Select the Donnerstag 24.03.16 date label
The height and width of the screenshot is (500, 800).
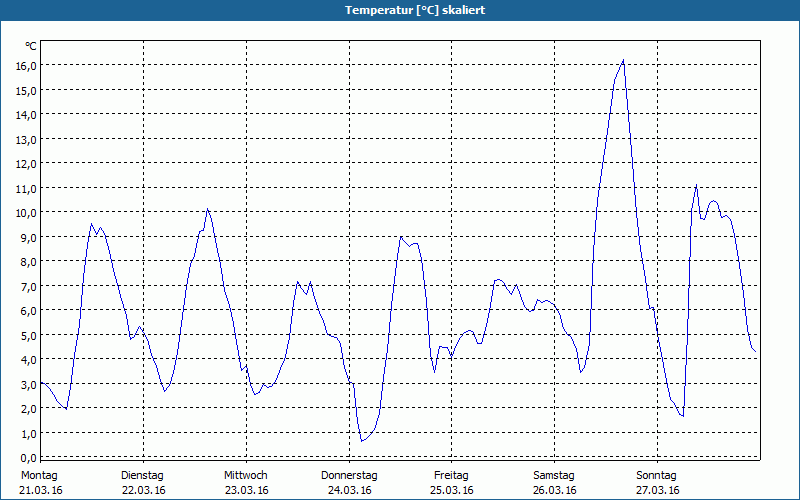(349, 483)
